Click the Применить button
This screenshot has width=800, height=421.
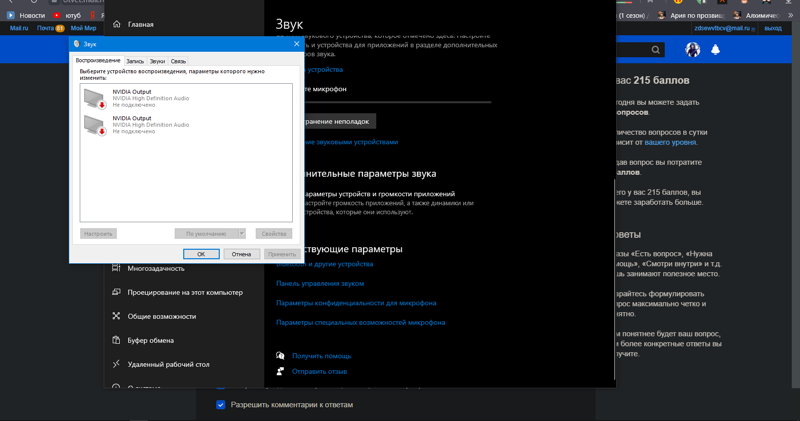point(282,254)
